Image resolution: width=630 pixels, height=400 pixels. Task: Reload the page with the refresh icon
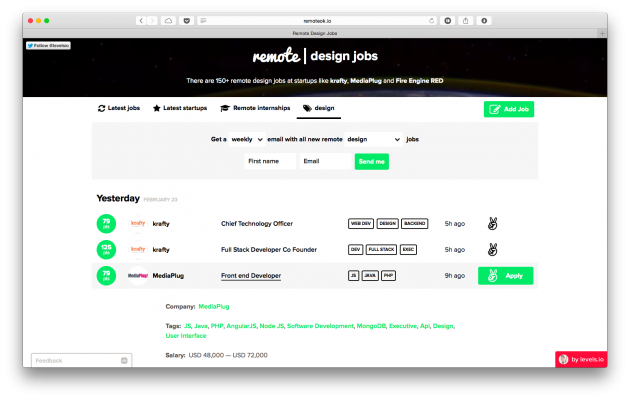[x=431, y=20]
